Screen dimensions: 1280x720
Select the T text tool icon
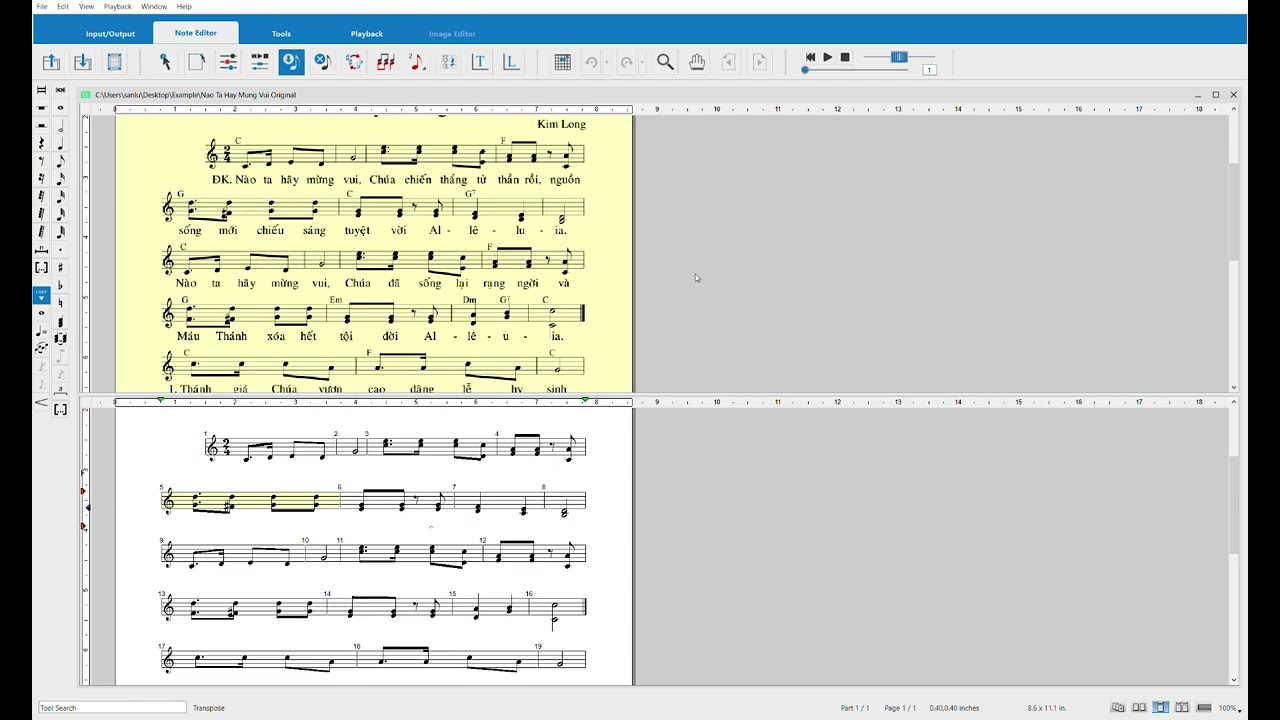[x=479, y=62]
